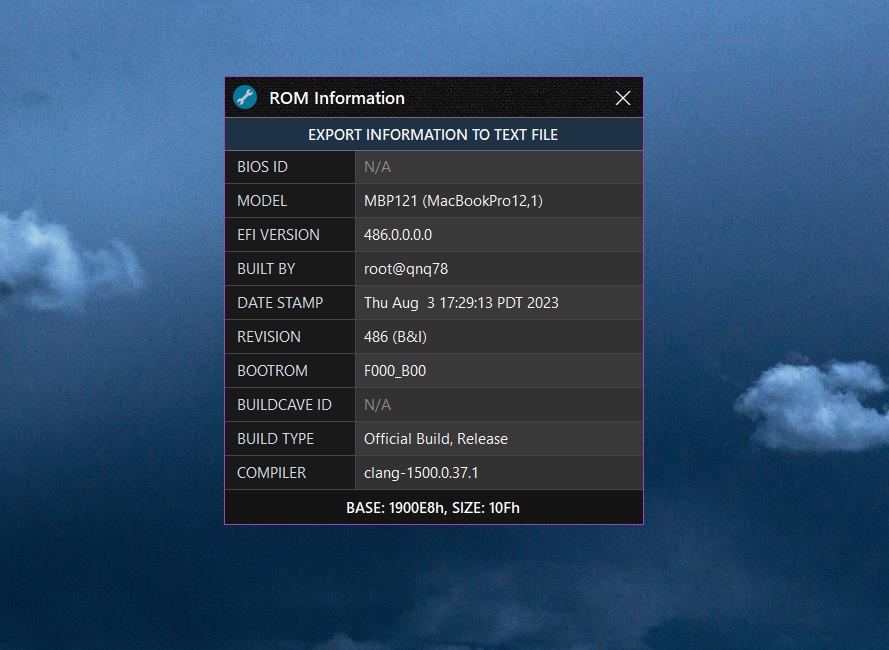This screenshot has width=889, height=650.
Task: Click the BIOS ID label
Action: pos(263,167)
